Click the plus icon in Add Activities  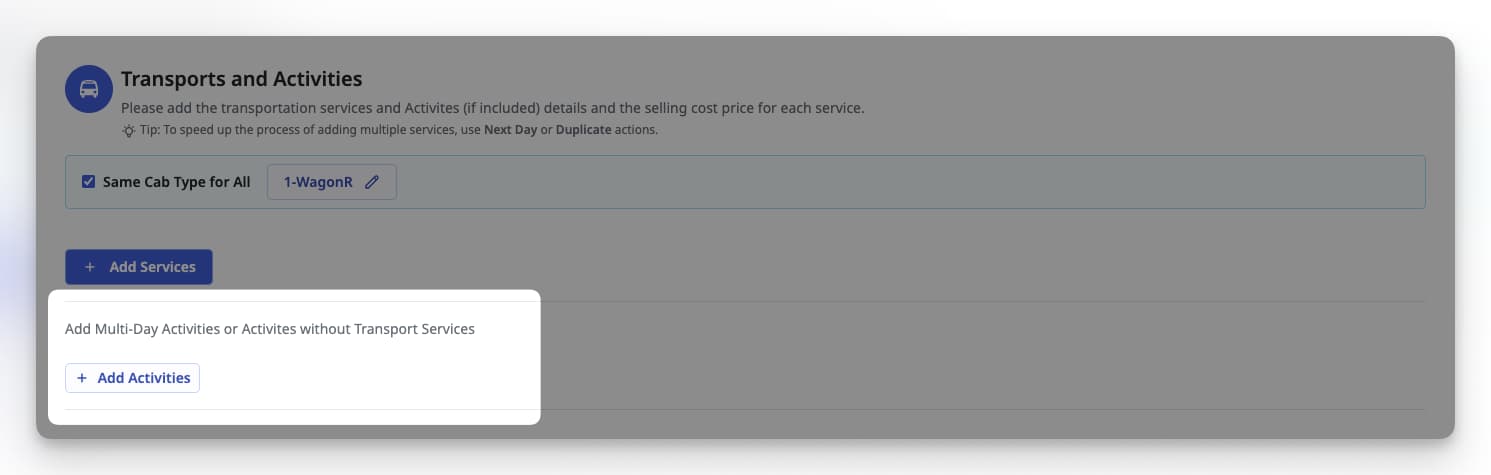[82, 378]
